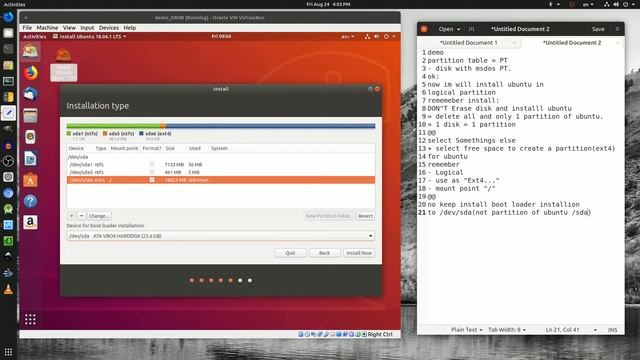Click the host network icon in top bar

pyautogui.click(x=607, y=4)
